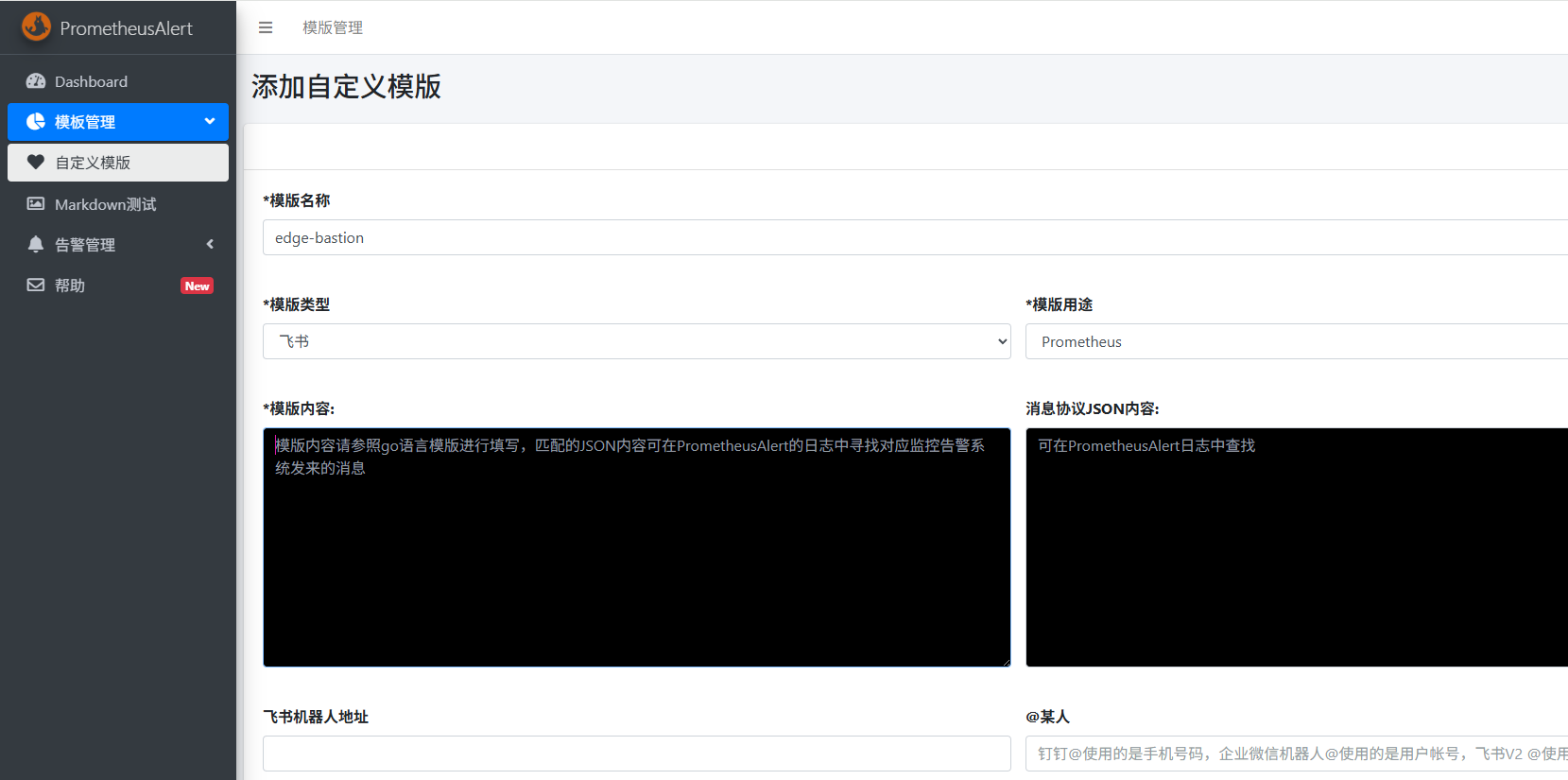Click the *模版类型 label
Screen dimensions: 1568x780
(x=297, y=304)
